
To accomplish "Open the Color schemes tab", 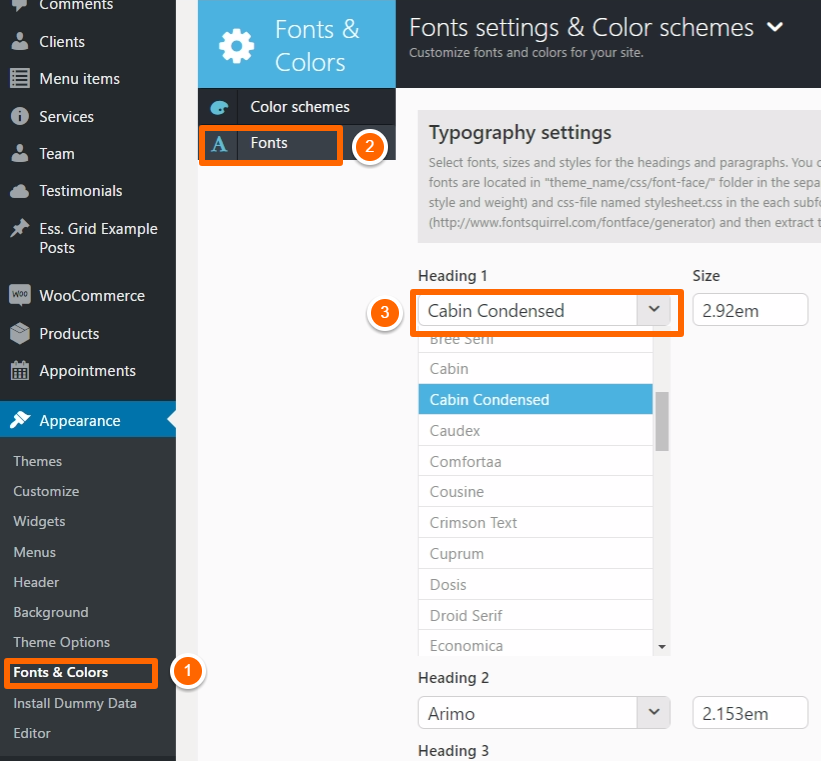I will click(x=297, y=107).
